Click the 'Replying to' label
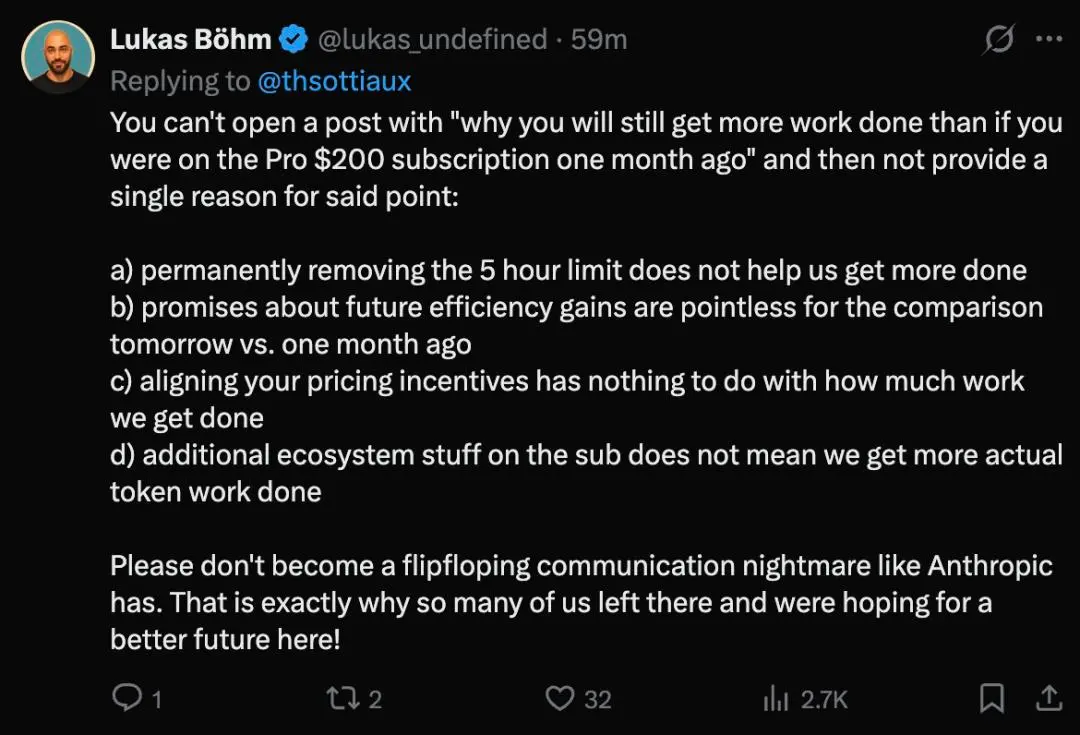This screenshot has height=735, width=1080. tap(180, 81)
